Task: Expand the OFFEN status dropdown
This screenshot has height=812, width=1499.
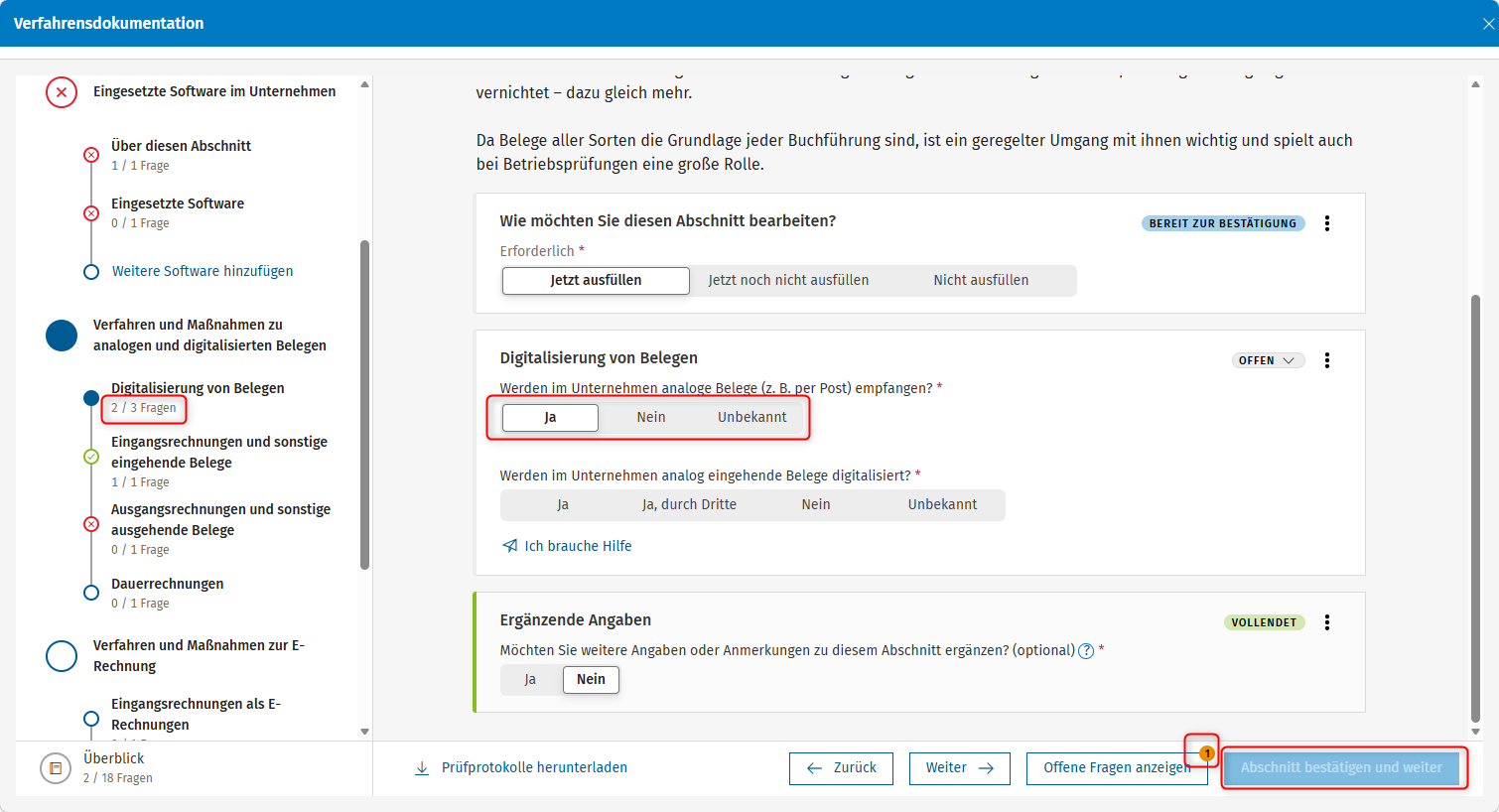Action: coord(1268,360)
